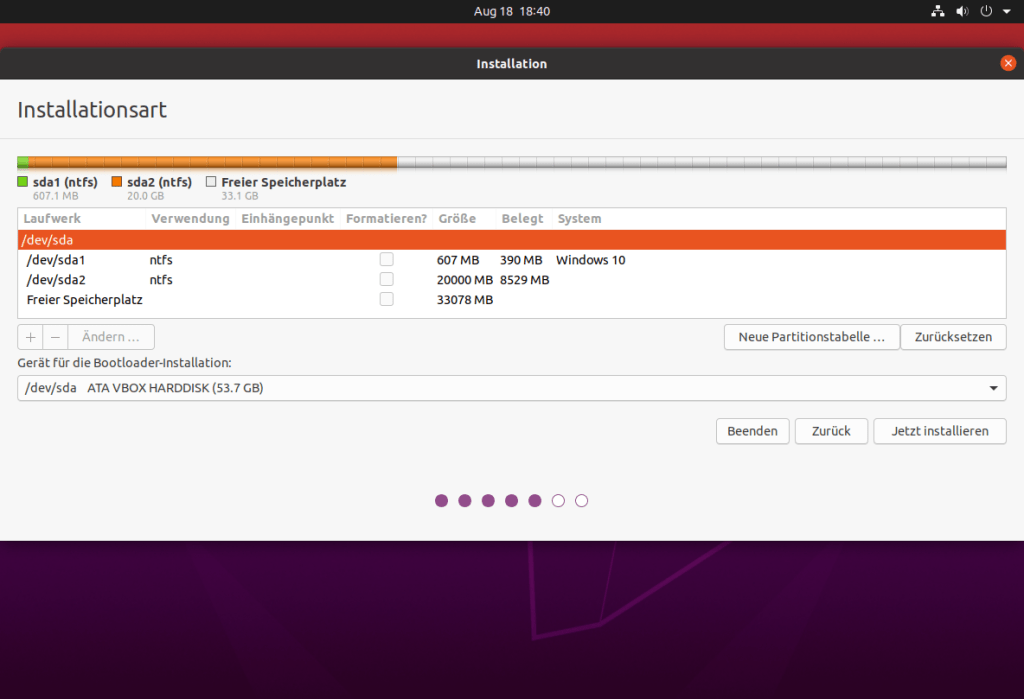Click the white free space segment in partition bar
Image resolution: width=1024 pixels, height=699 pixels.
[x=700, y=162]
